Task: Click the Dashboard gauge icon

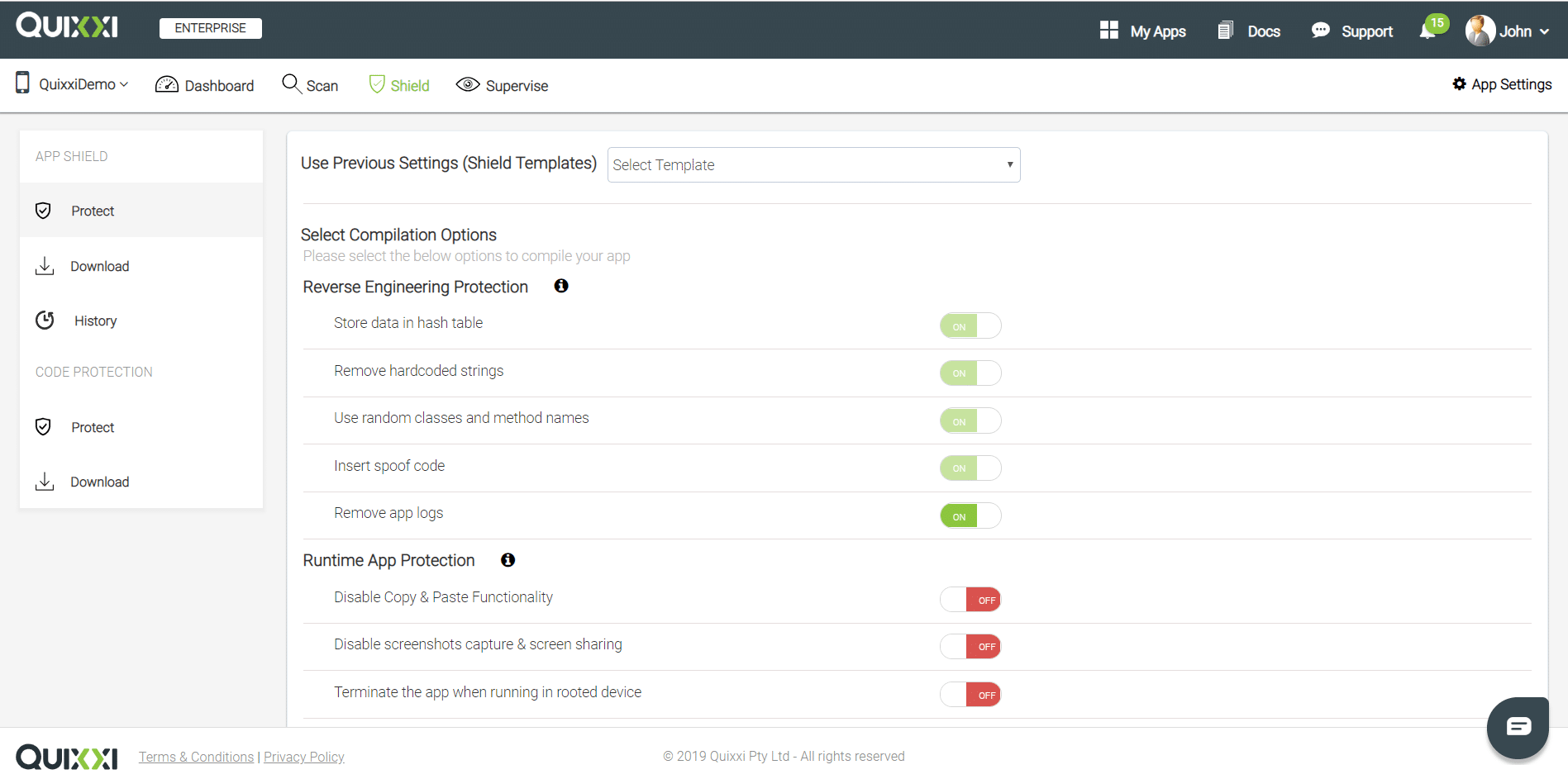Action: [x=167, y=84]
